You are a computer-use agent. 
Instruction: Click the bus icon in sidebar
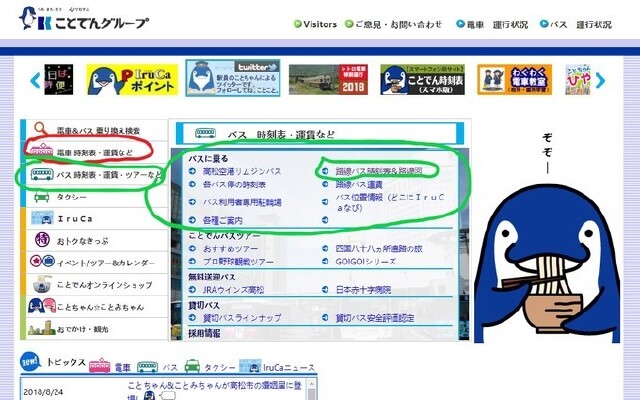[42, 174]
